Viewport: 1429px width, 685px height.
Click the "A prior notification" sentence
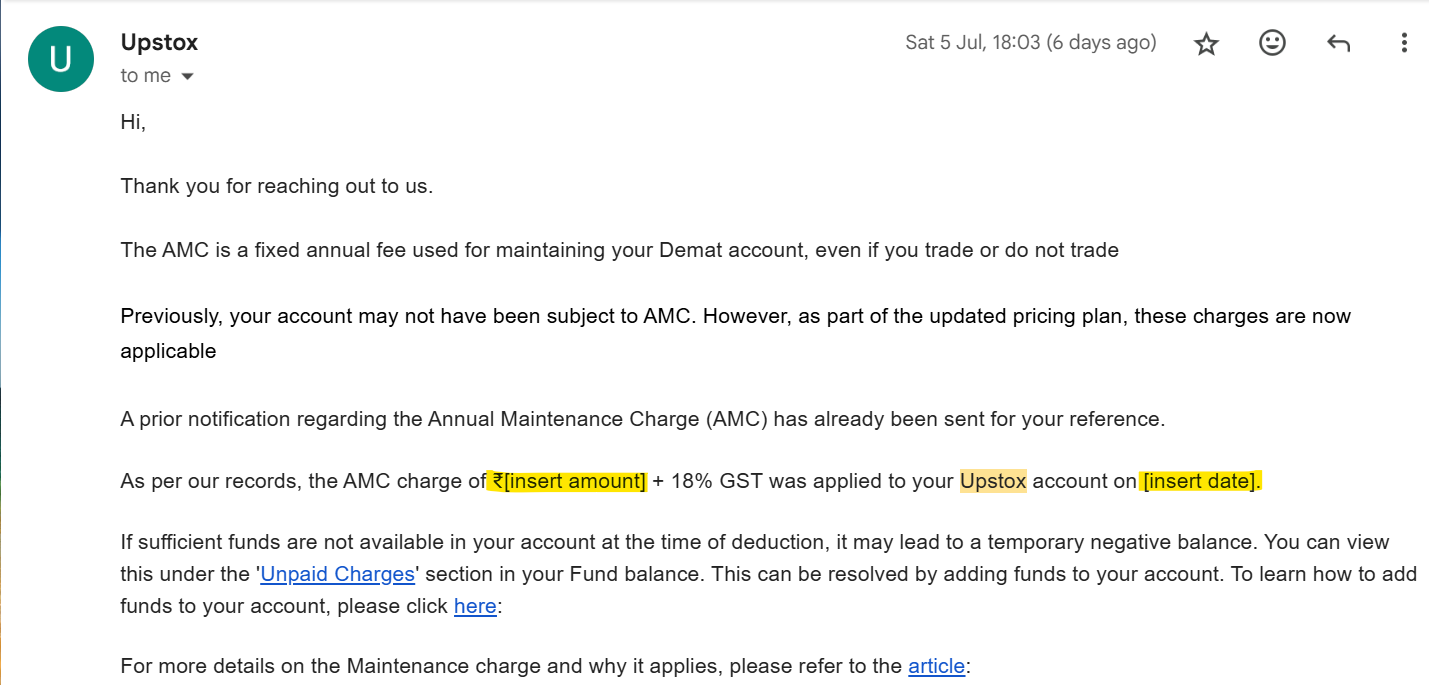(642, 419)
